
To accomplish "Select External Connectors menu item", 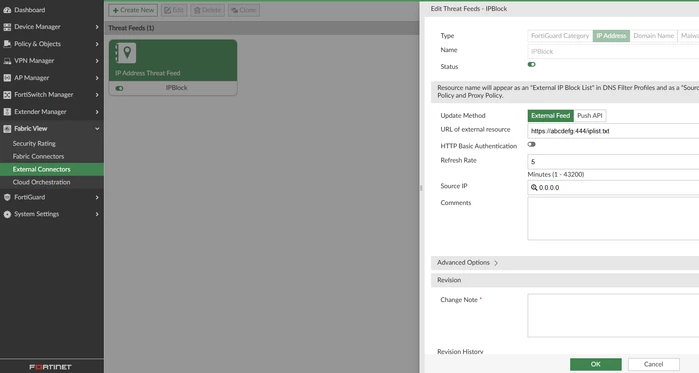I will (52, 169).
